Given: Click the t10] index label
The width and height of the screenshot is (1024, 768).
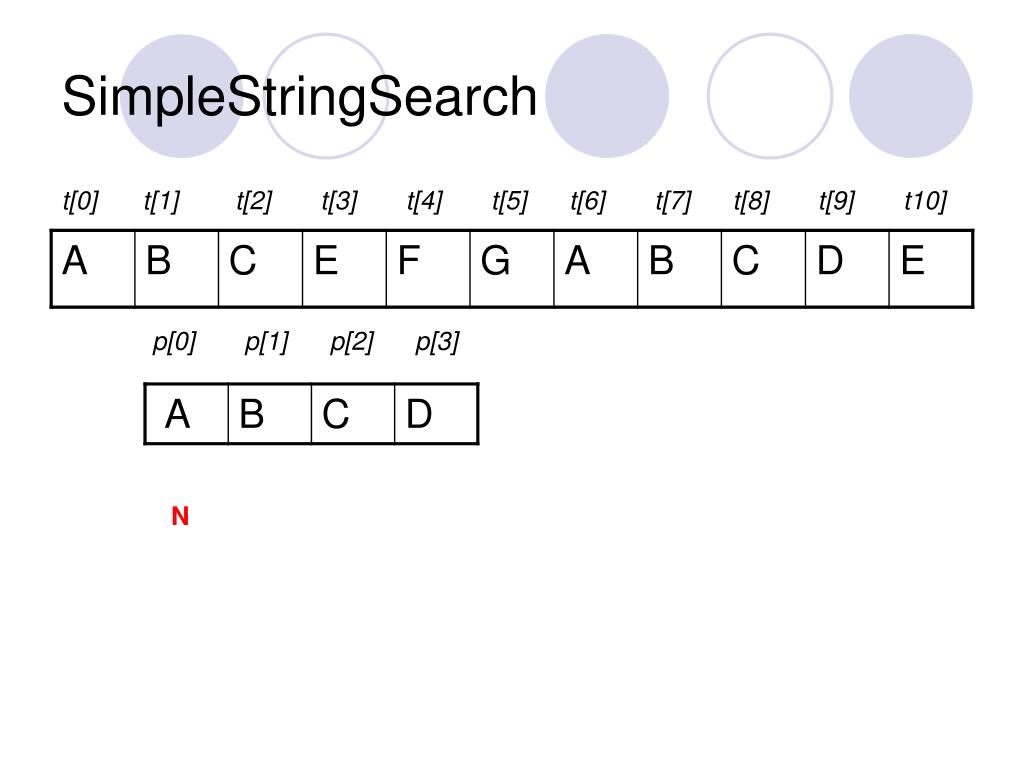Looking at the screenshot, I should (x=925, y=201).
